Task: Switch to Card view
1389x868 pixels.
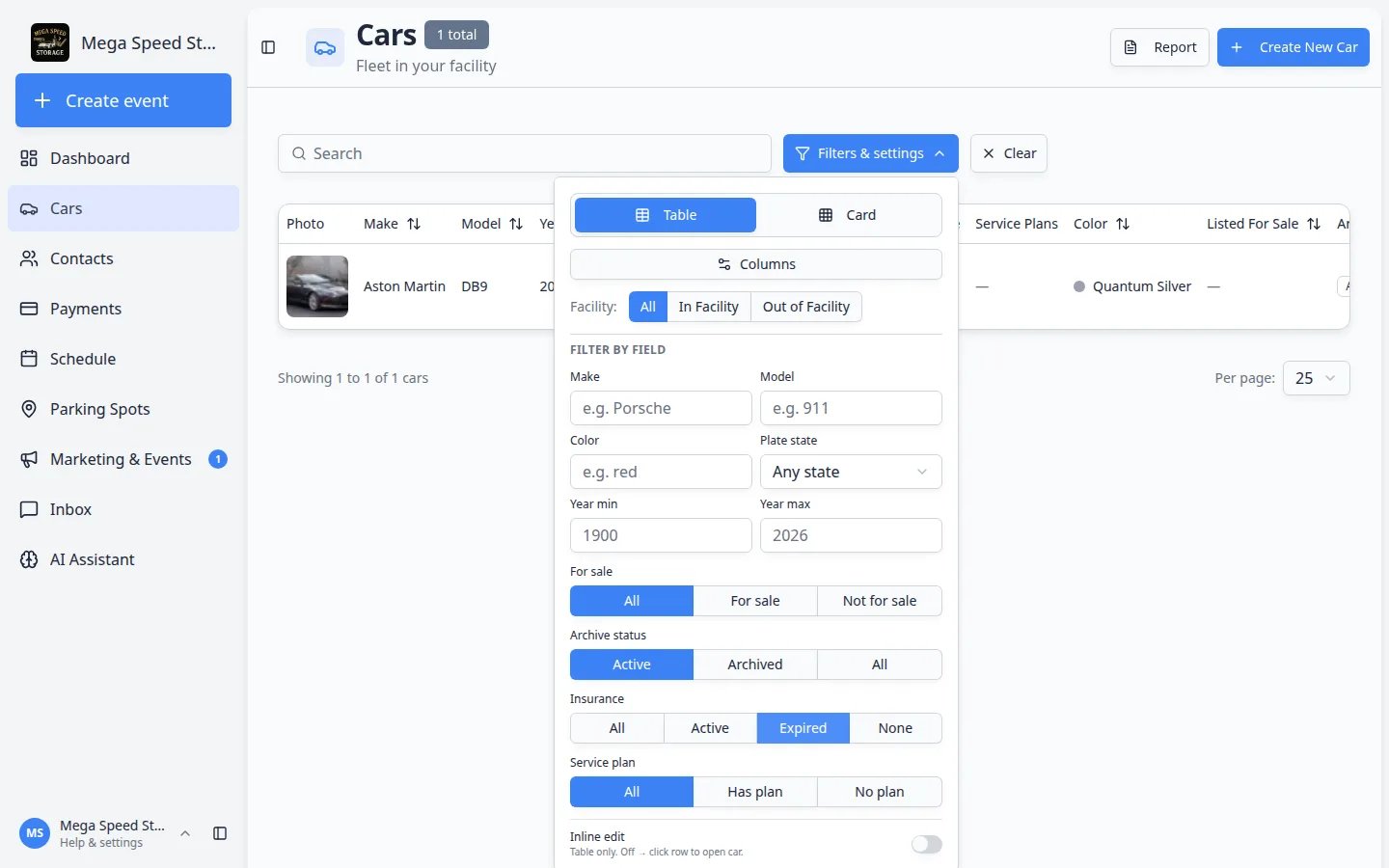Action: (x=847, y=215)
